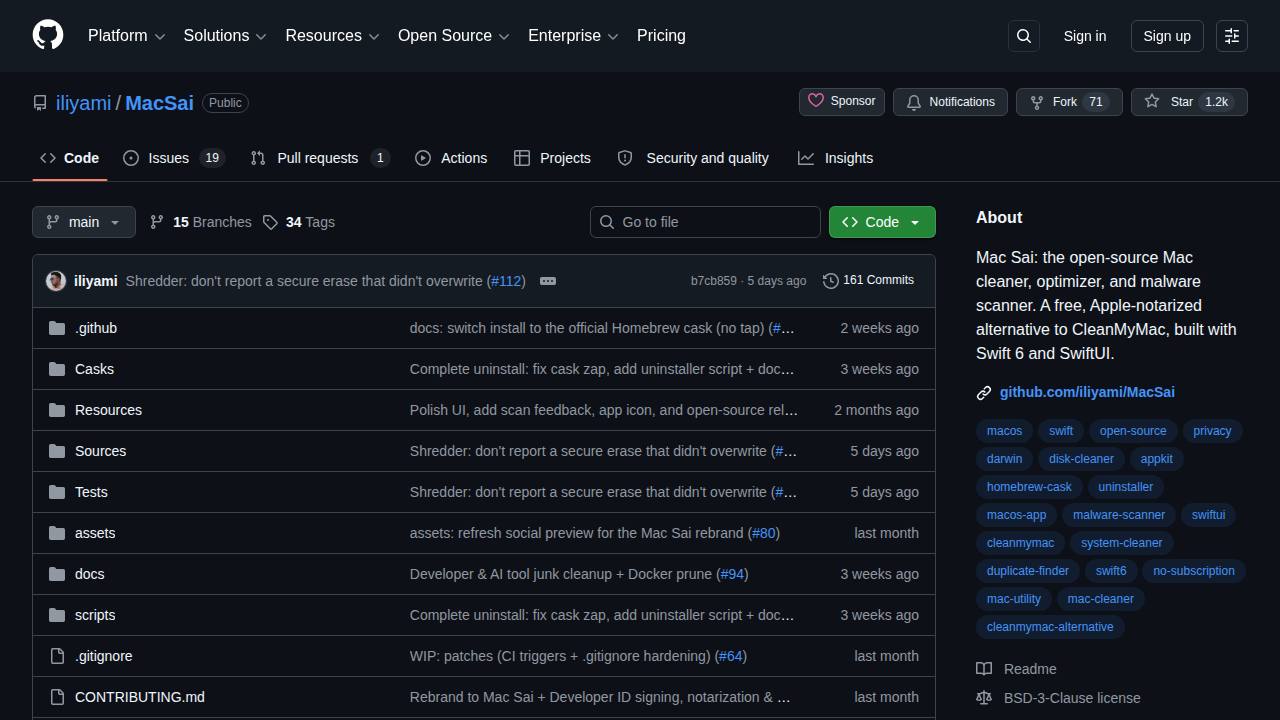The image size is (1280, 720).
Task: Click the Sign up button
Action: [x=1167, y=36]
